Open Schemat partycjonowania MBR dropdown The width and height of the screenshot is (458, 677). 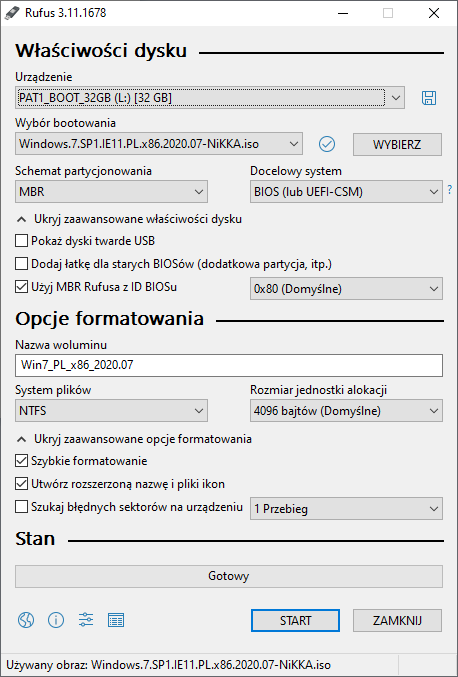point(111,191)
